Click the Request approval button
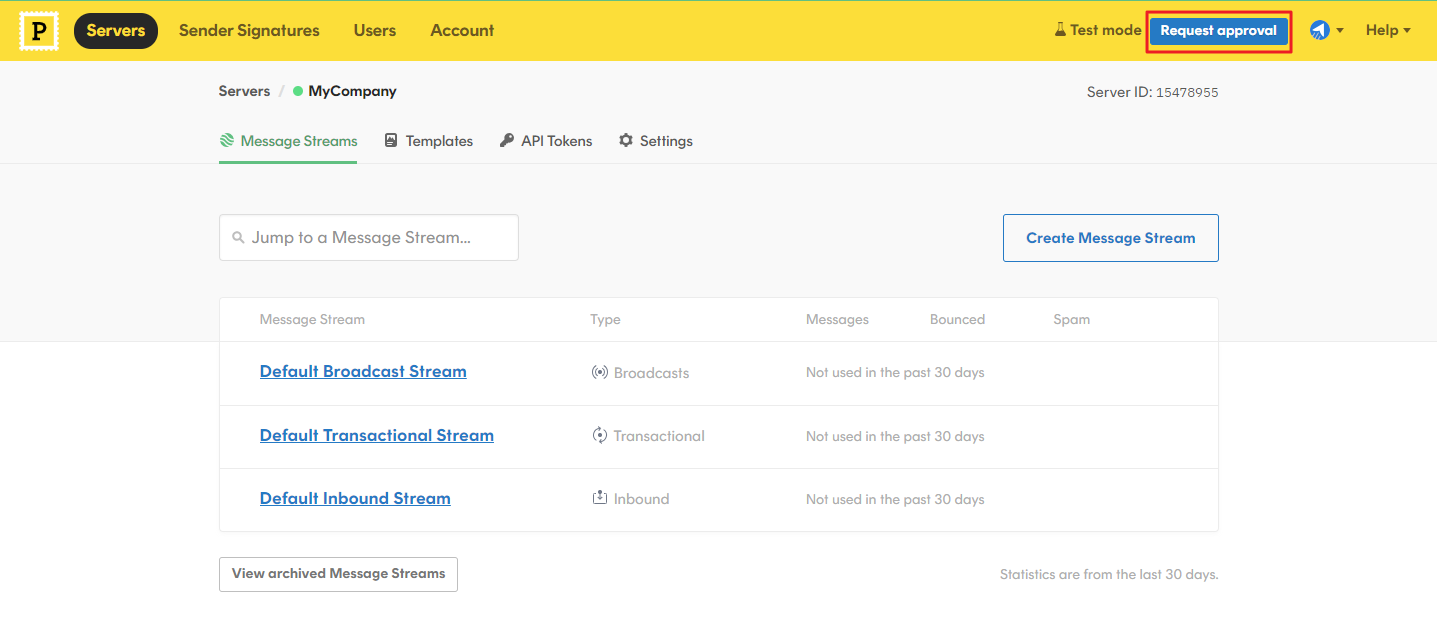 1218,31
